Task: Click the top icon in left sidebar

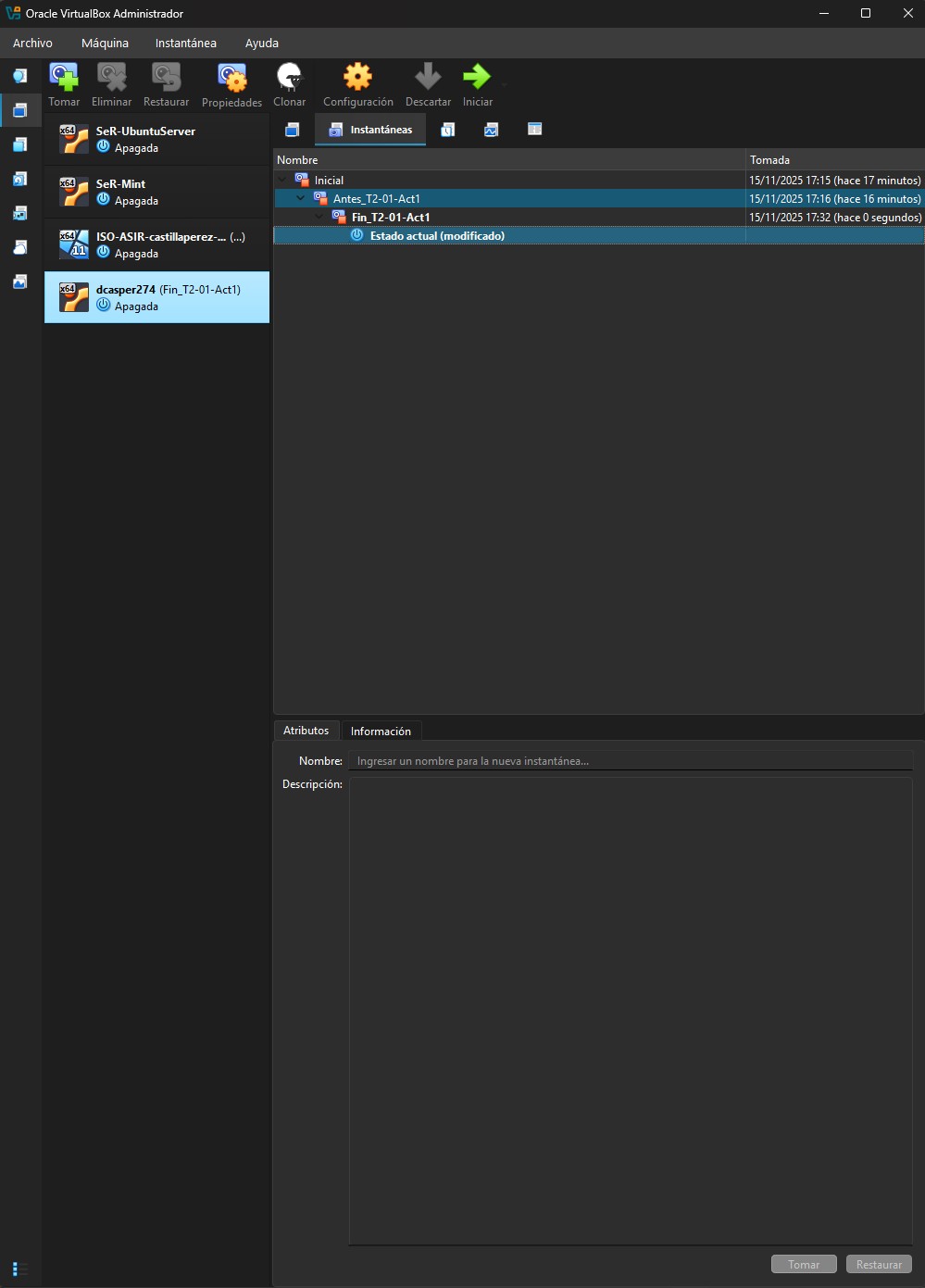Action: pyautogui.click(x=19, y=76)
